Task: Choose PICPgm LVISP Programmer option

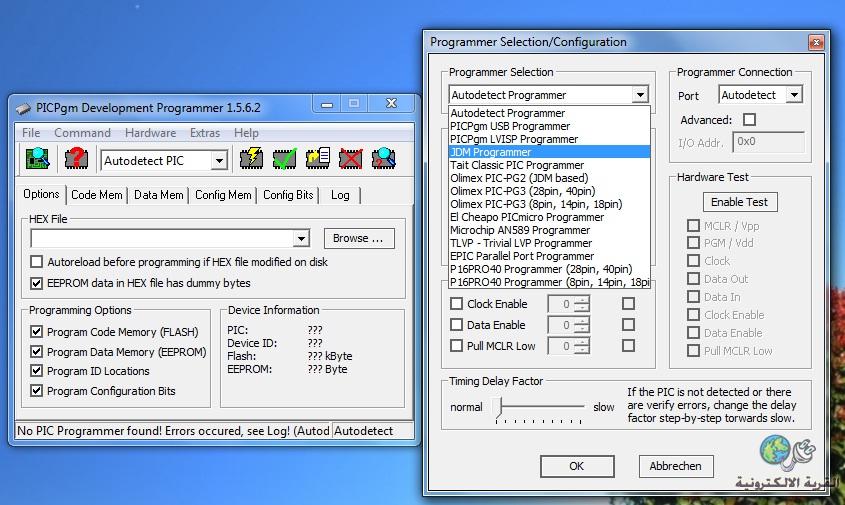Action: 549,139
